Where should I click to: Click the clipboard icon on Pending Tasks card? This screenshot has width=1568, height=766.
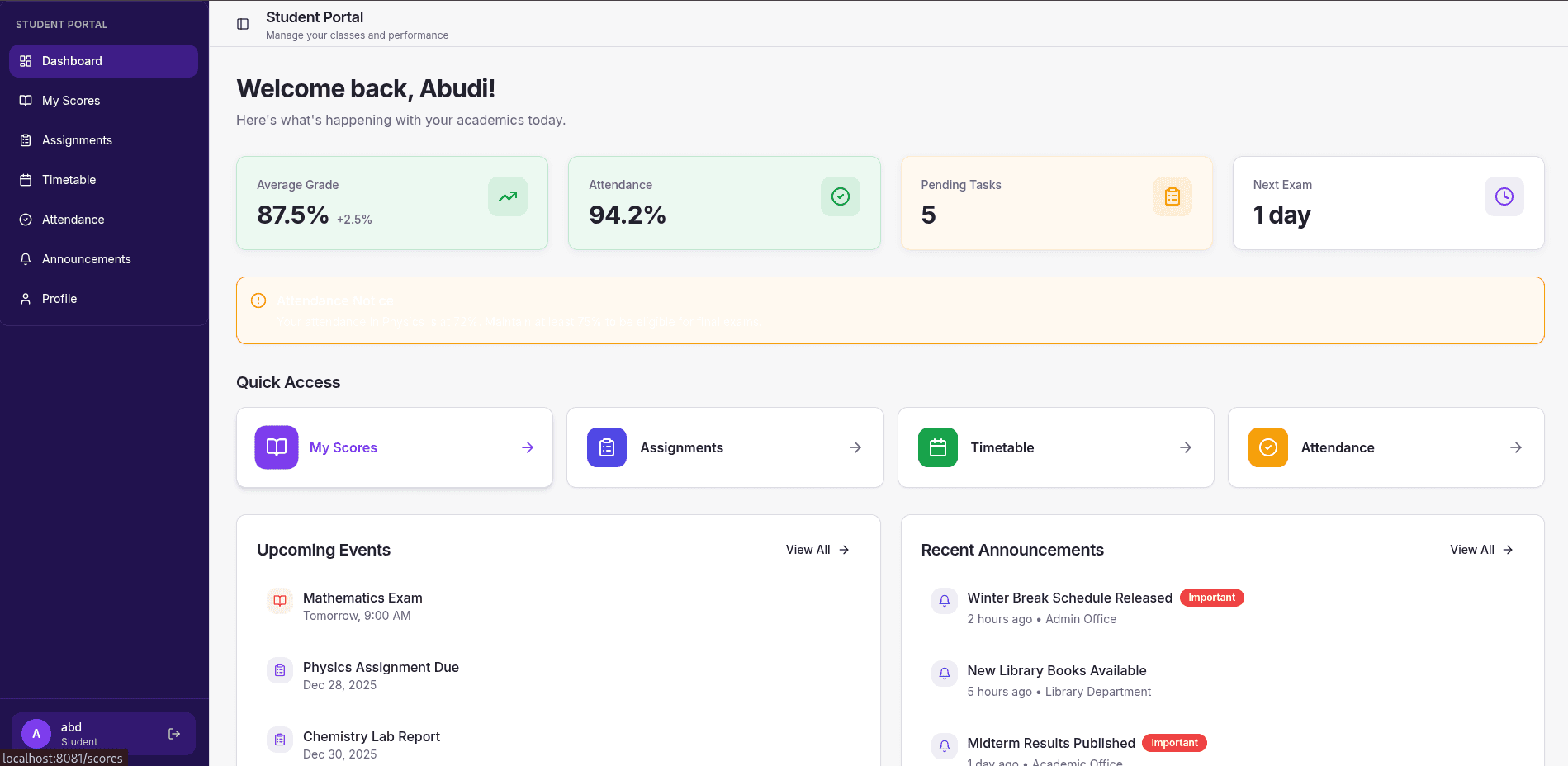pyautogui.click(x=1172, y=196)
